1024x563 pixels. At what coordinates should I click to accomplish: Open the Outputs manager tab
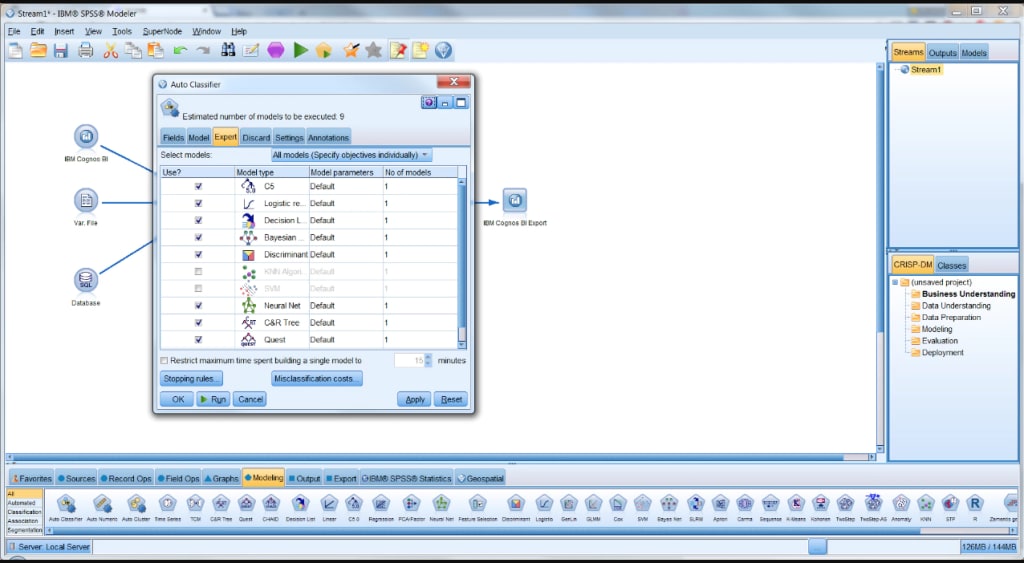[942, 53]
